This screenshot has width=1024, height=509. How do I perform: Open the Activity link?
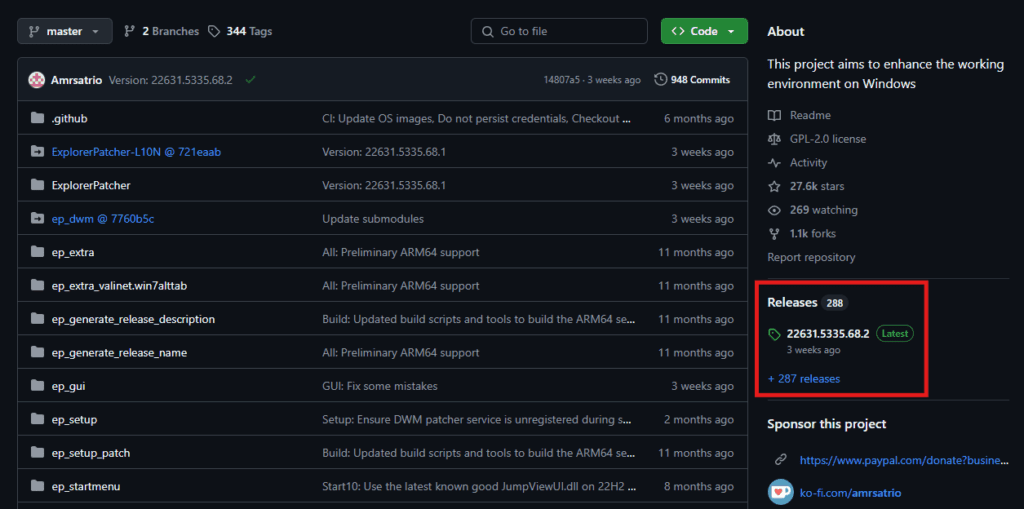808,163
